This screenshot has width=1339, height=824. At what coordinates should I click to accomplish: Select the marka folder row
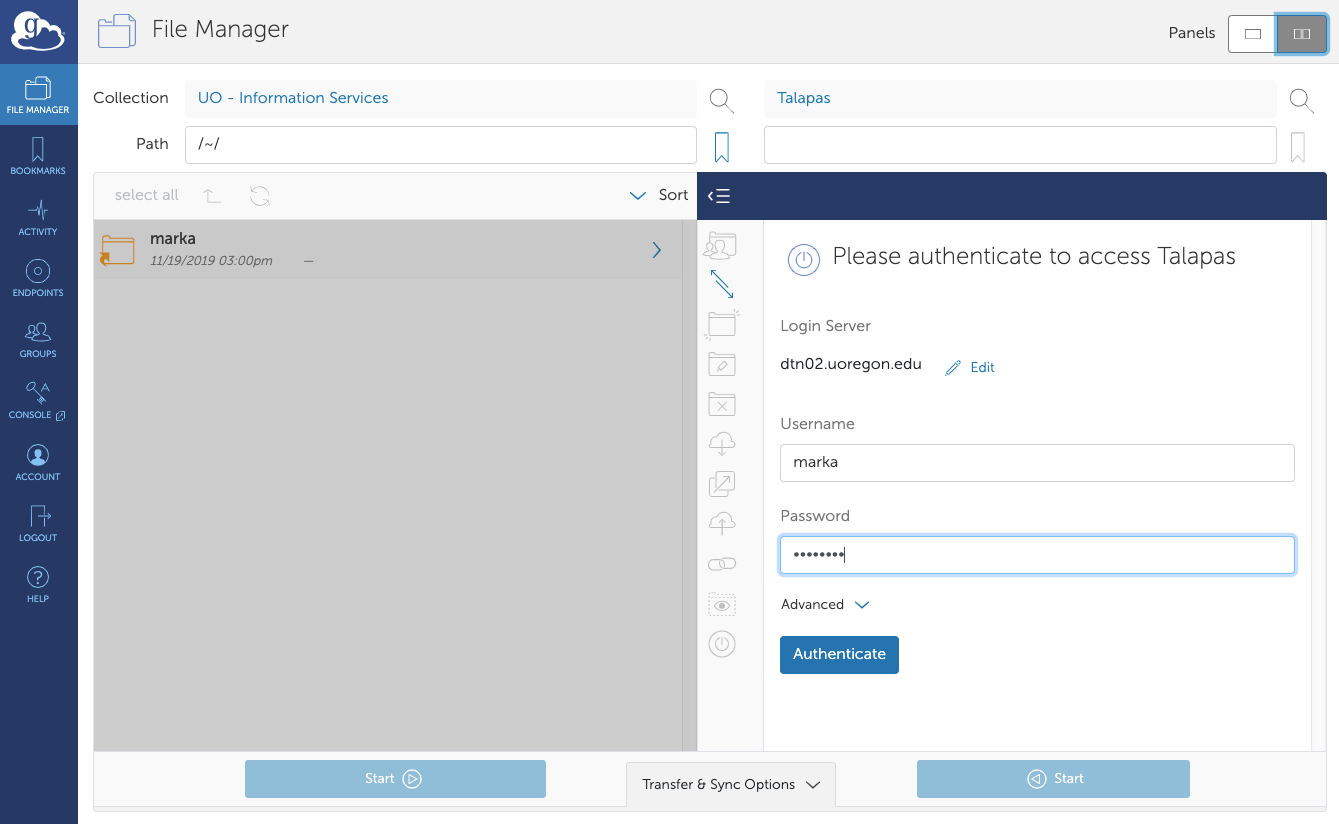point(388,249)
